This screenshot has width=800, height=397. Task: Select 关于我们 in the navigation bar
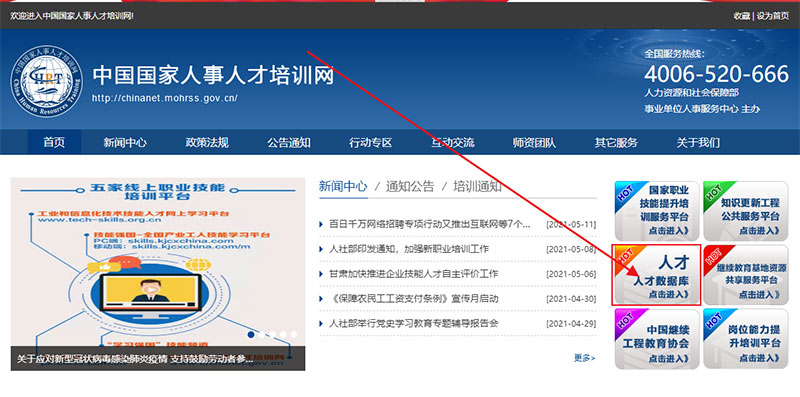(x=698, y=142)
